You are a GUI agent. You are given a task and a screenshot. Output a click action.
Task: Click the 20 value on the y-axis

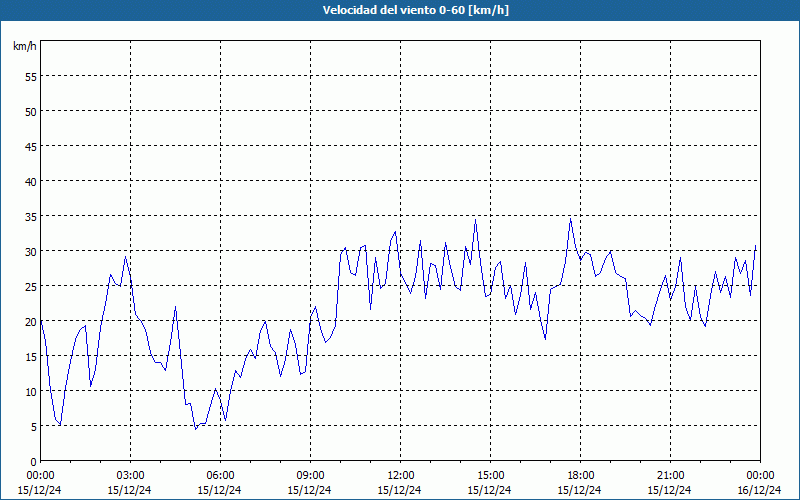31,321
